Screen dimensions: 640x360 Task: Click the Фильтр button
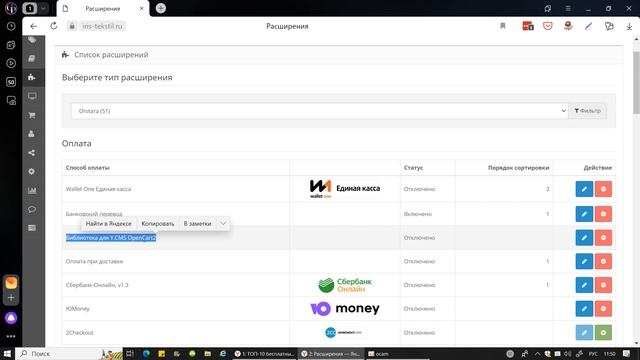coord(587,111)
